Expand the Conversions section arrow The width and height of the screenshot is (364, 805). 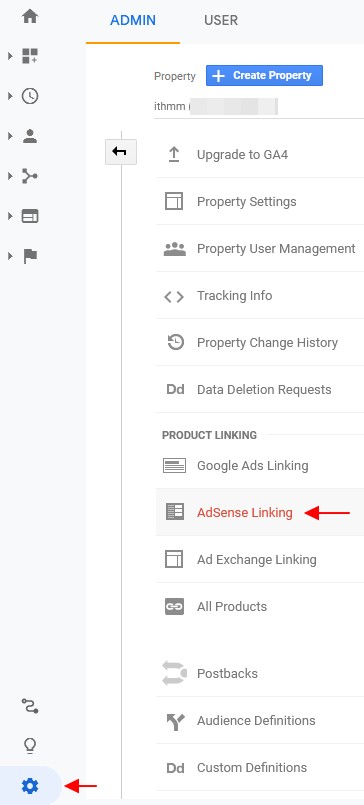pyautogui.click(x=10, y=256)
